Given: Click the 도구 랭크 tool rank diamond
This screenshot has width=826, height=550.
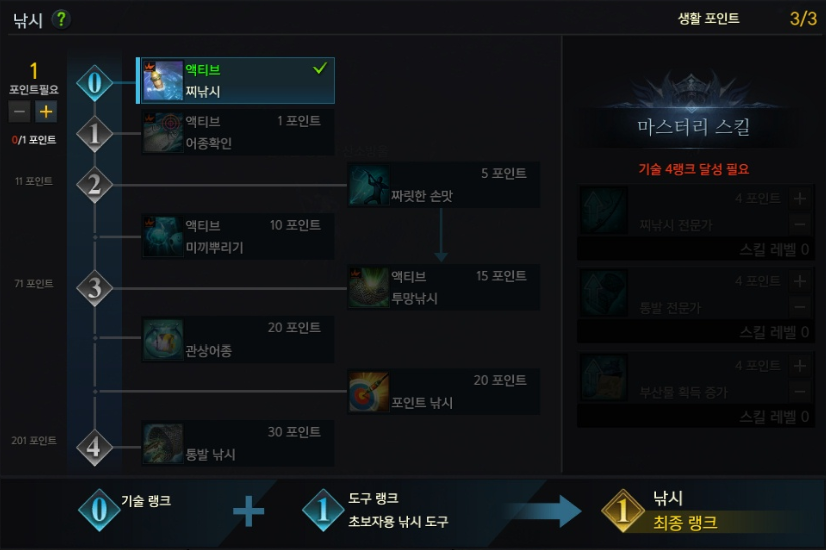Looking at the screenshot, I should pos(323,510).
